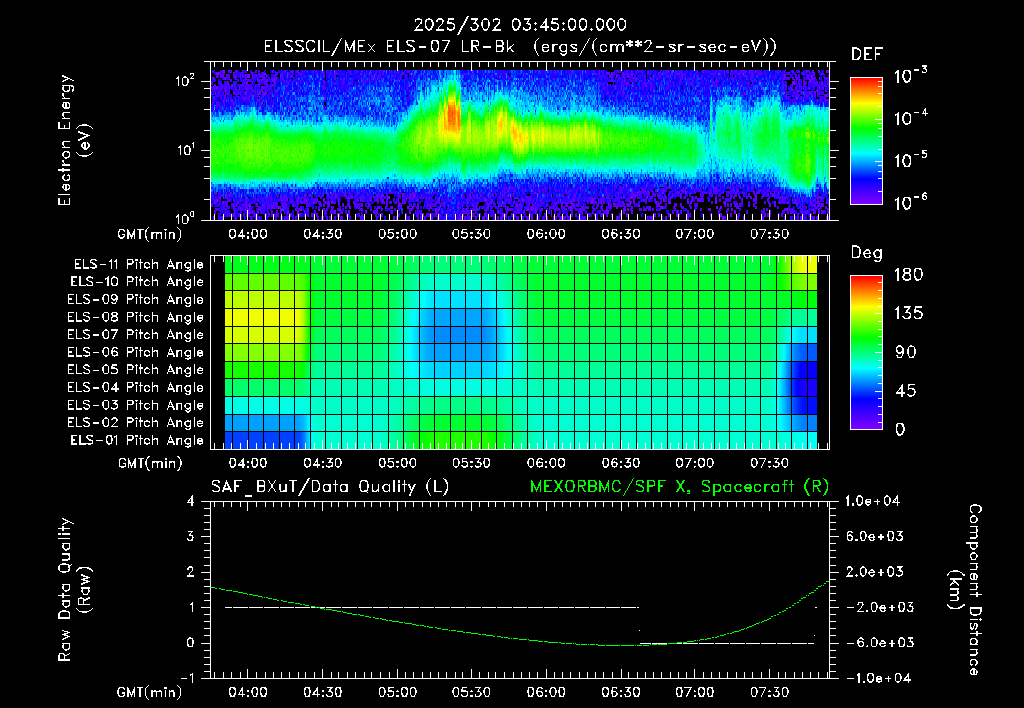Click the Deg pitch angle color bar
1024x708 pixels.
coord(866,352)
